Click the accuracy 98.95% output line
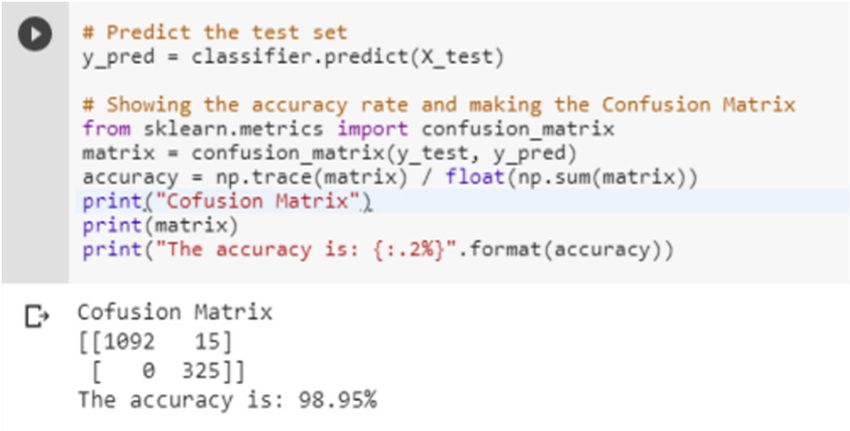 [x=227, y=401]
